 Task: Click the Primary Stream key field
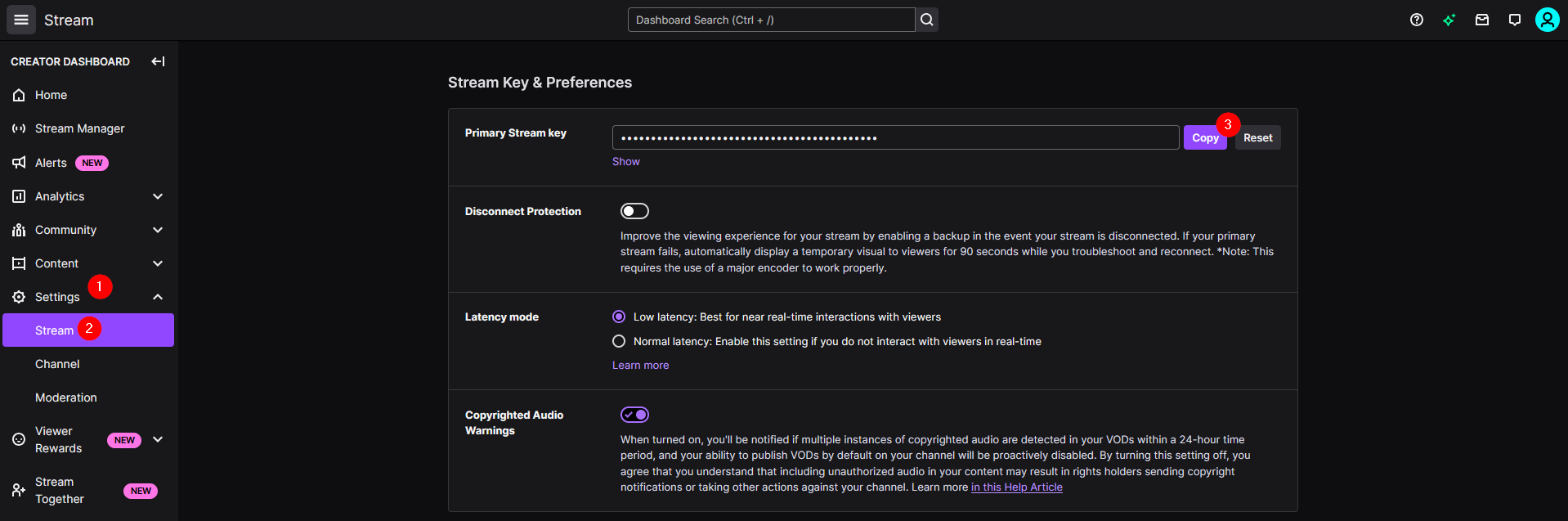point(895,137)
